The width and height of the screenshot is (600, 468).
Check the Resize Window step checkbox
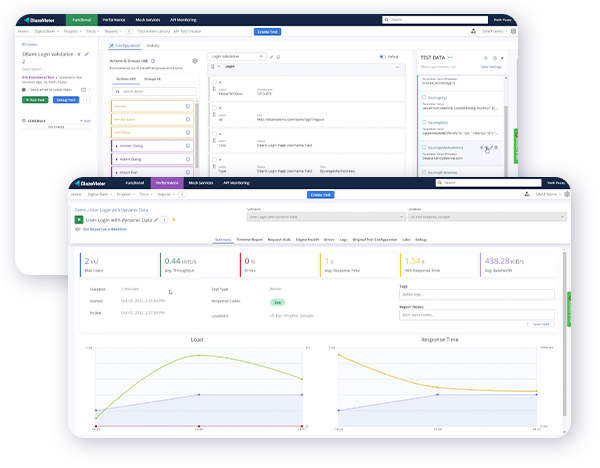214,82
